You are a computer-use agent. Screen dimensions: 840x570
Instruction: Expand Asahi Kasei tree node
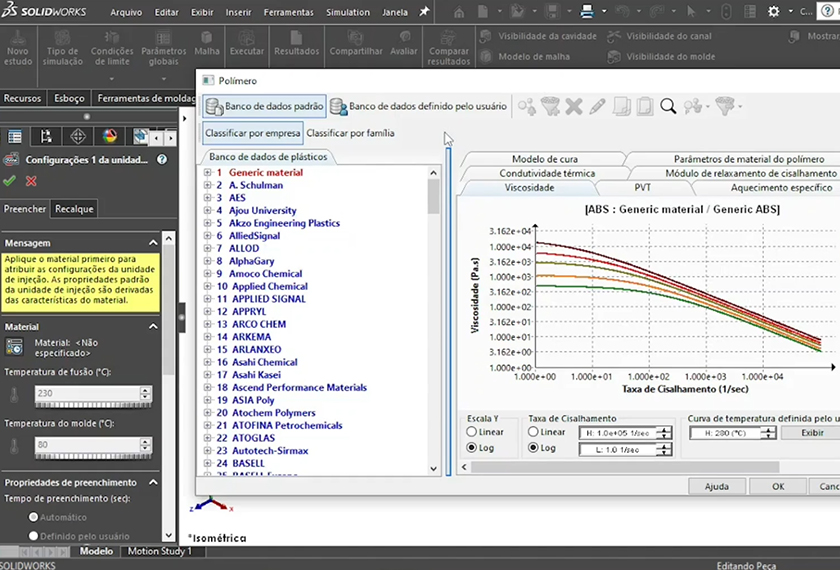pos(207,375)
